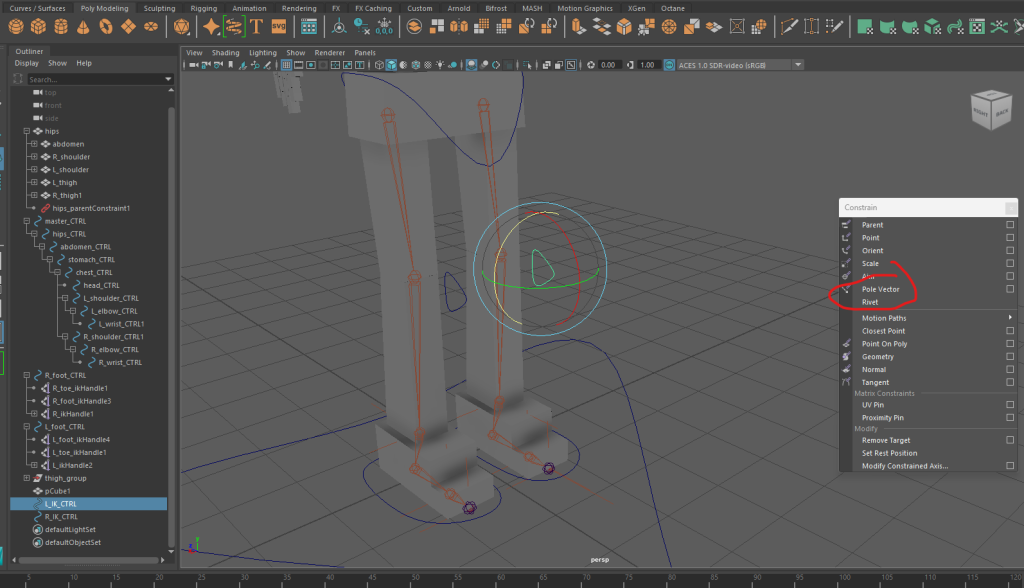
Task: Open the Geometry constraint options box
Action: (x=1010, y=357)
